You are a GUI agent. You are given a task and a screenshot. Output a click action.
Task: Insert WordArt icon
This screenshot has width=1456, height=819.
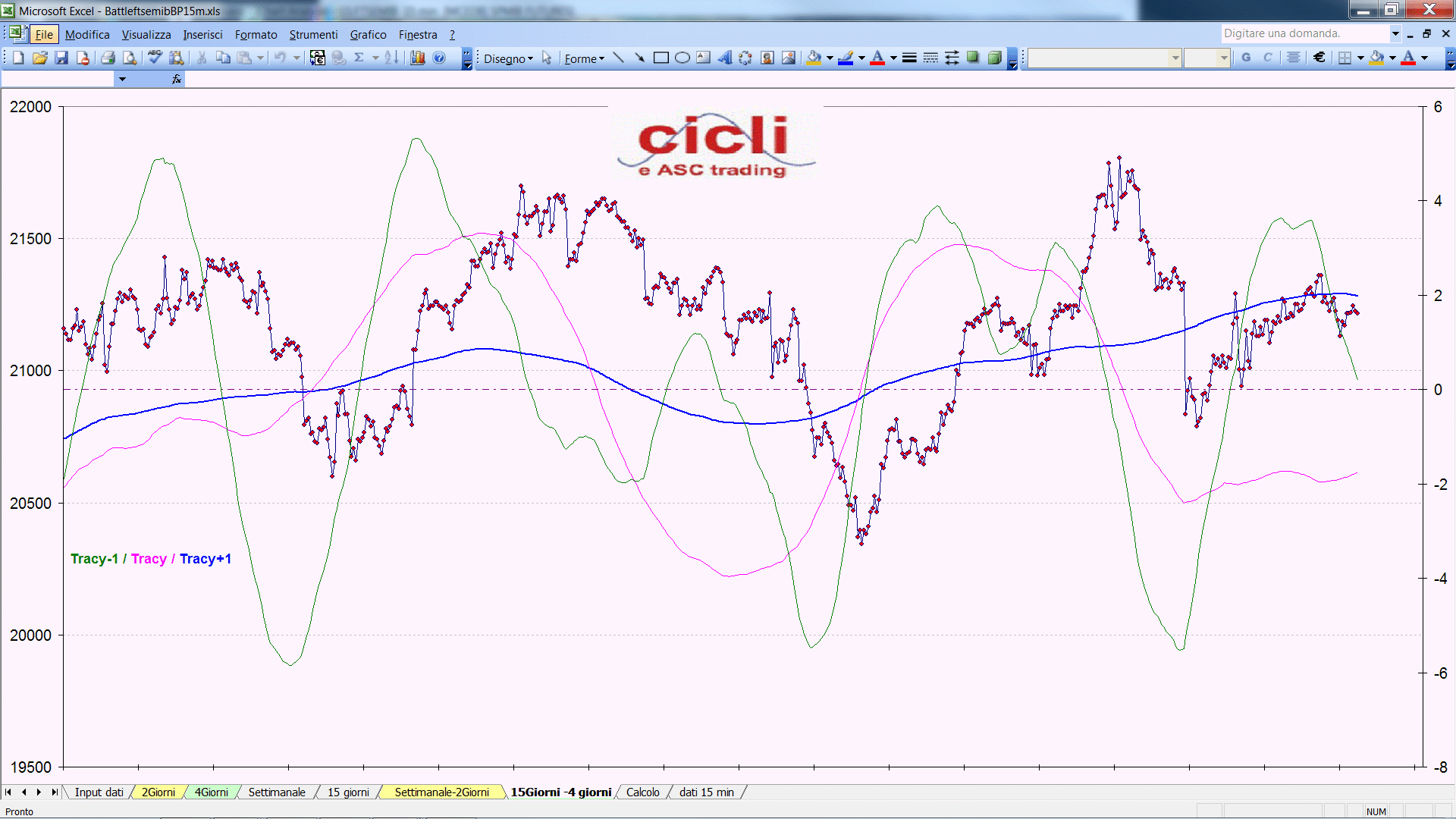pyautogui.click(x=725, y=58)
